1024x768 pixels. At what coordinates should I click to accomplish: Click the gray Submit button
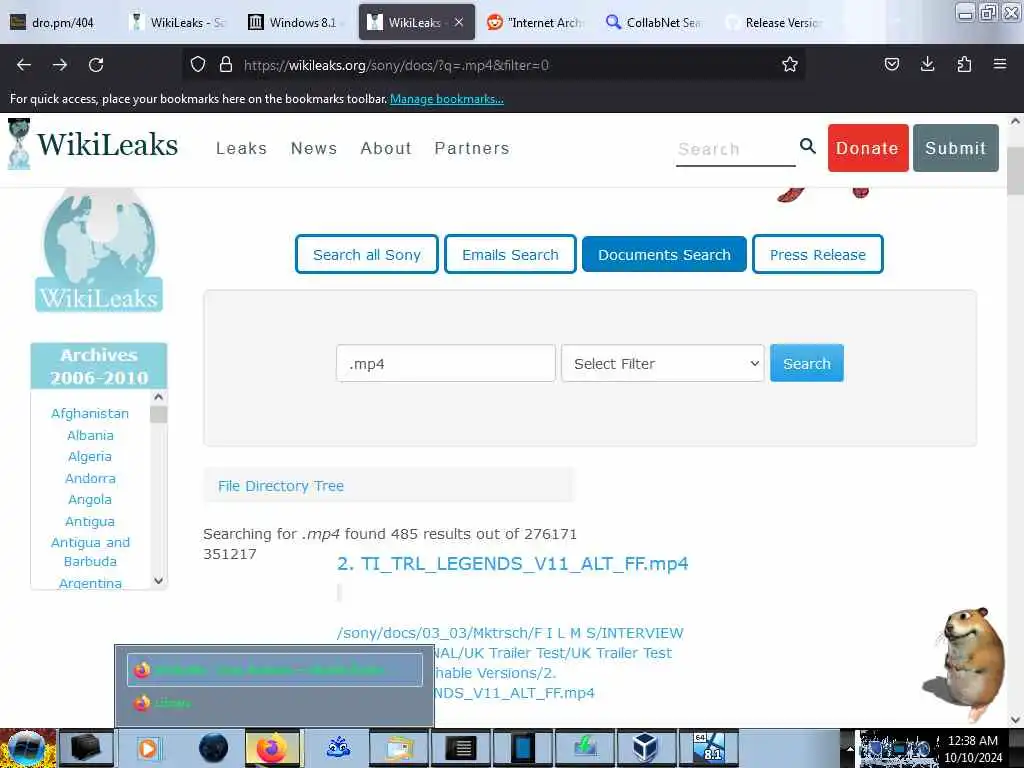955,148
